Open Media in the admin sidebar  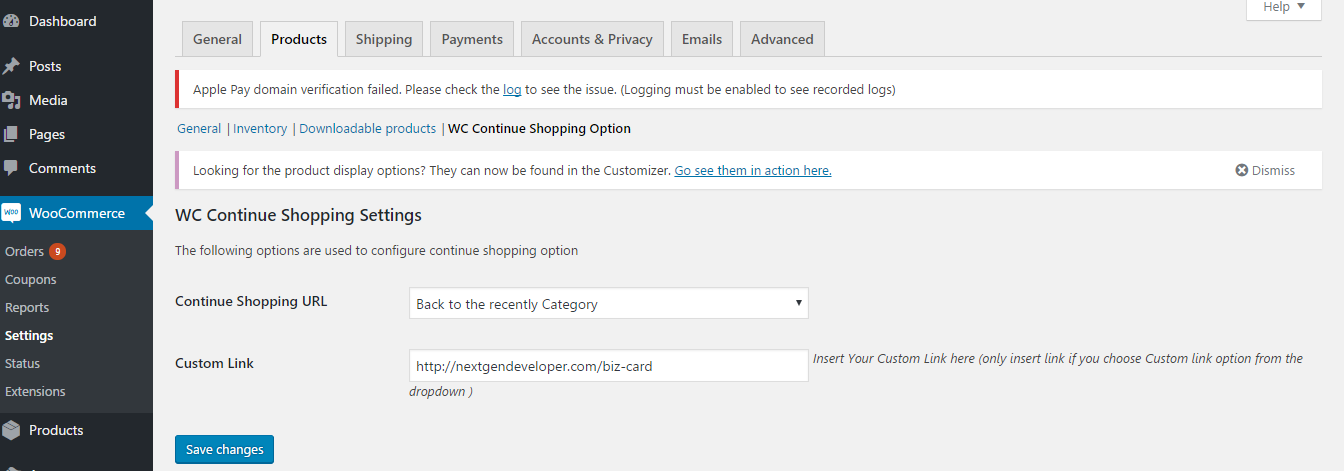(76, 100)
